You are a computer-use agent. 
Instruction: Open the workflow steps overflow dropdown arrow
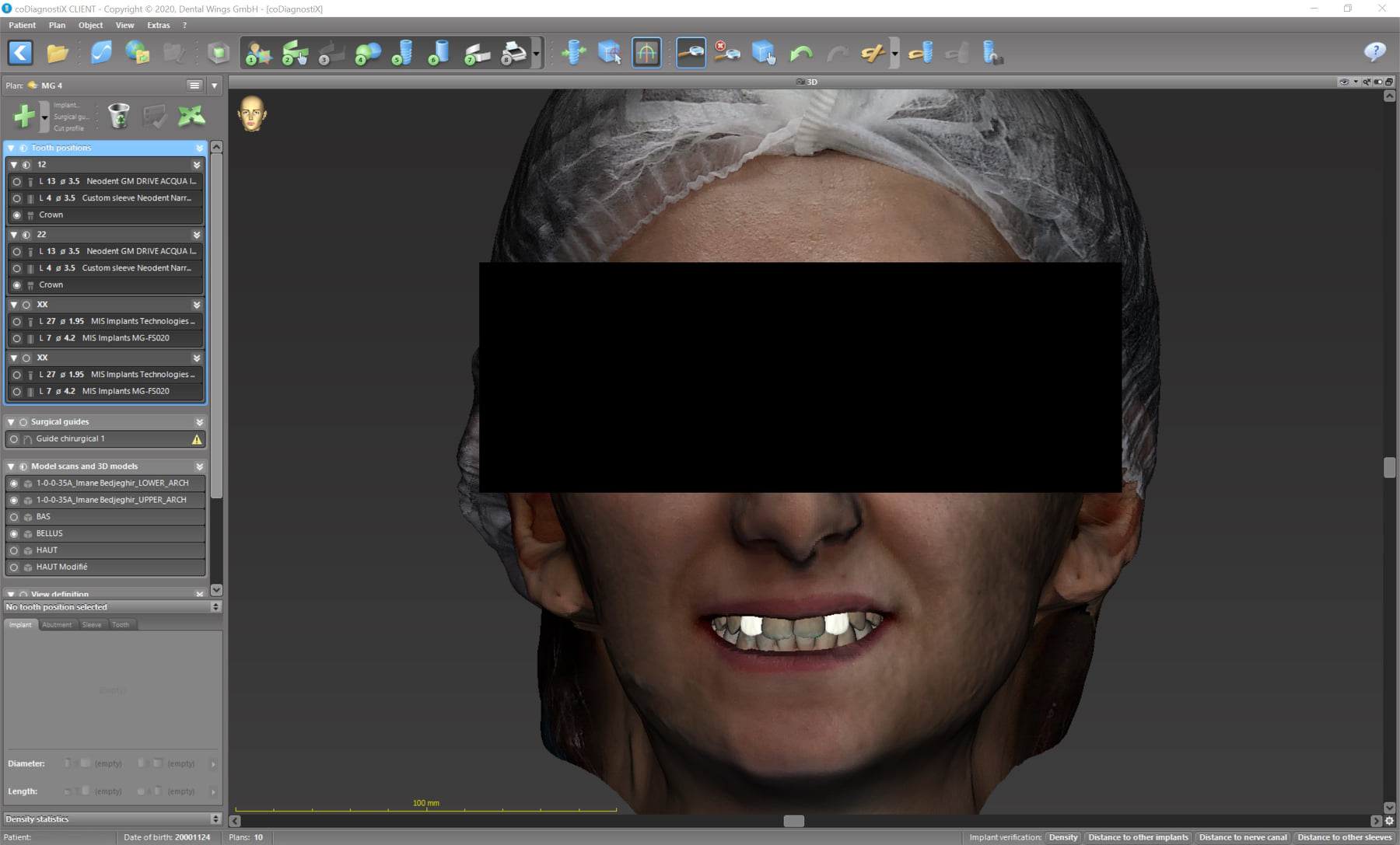pos(537,54)
